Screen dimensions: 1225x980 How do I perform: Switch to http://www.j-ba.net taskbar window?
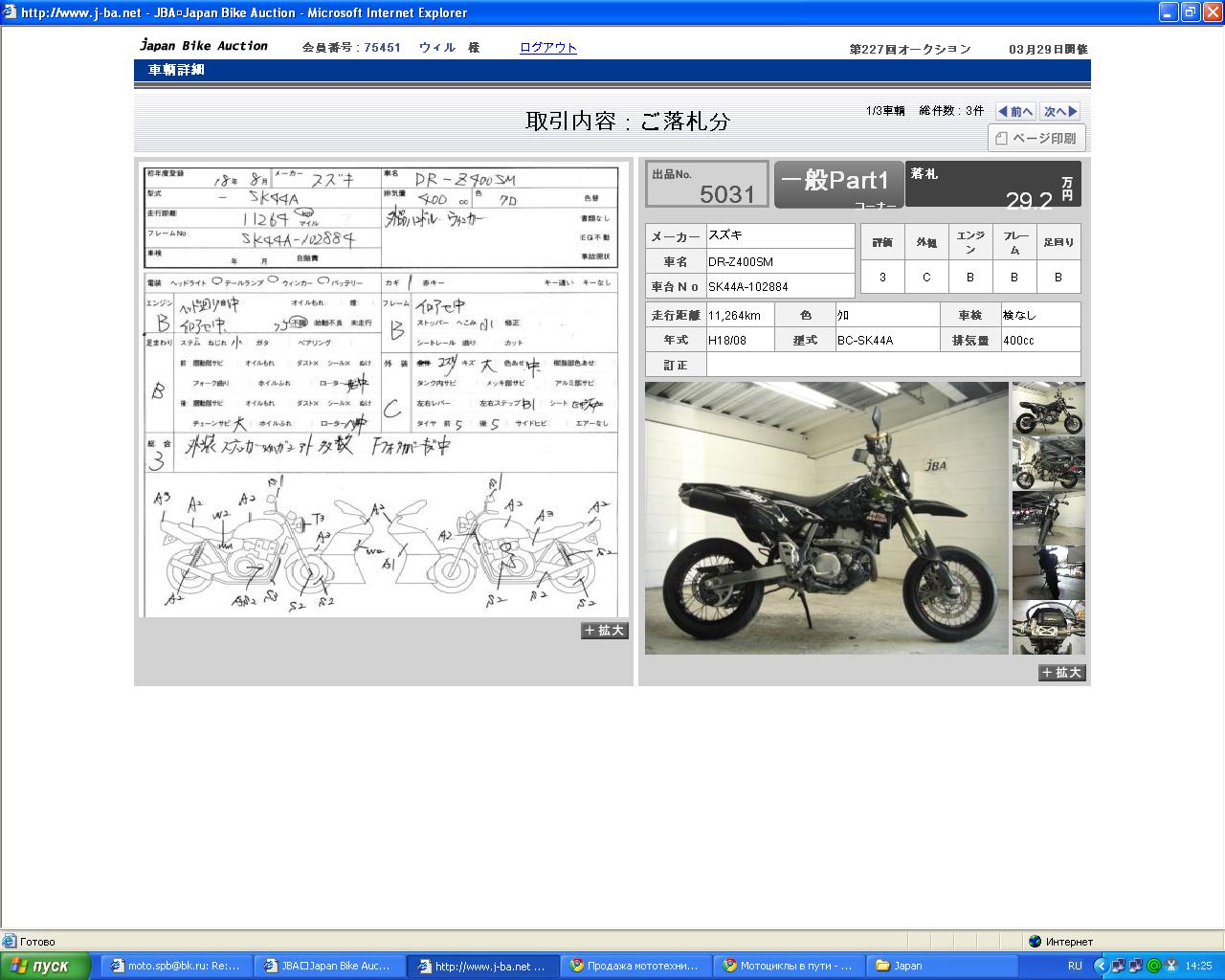pos(482,966)
